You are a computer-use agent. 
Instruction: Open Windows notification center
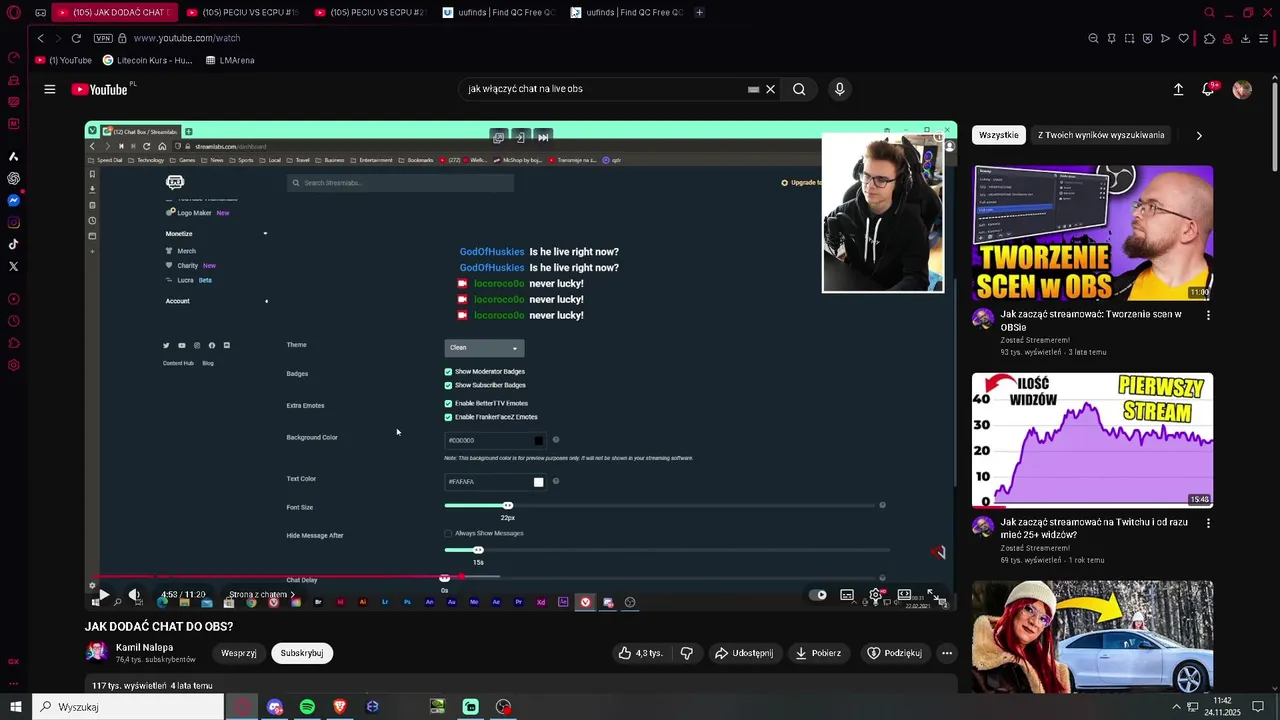point(1258,707)
